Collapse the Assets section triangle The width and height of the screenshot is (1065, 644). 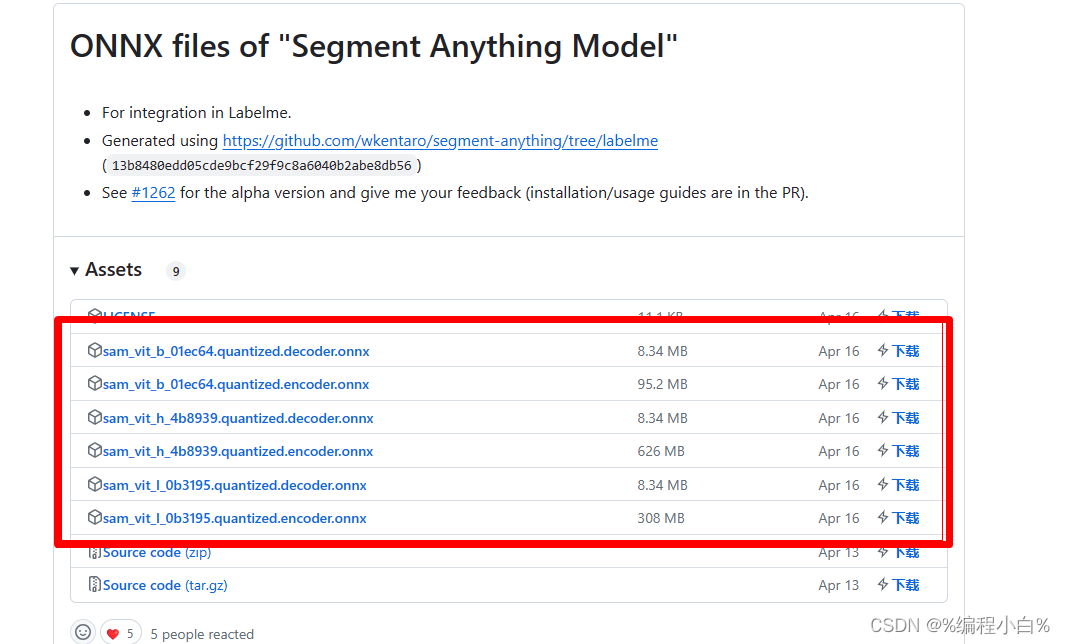pyautogui.click(x=74, y=271)
